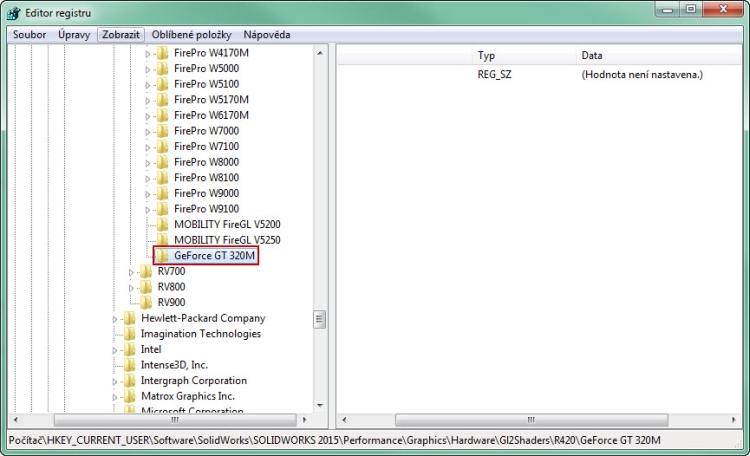Expand the FirePro W5170M key
Screen dimensions: 750x456
[x=148, y=101]
